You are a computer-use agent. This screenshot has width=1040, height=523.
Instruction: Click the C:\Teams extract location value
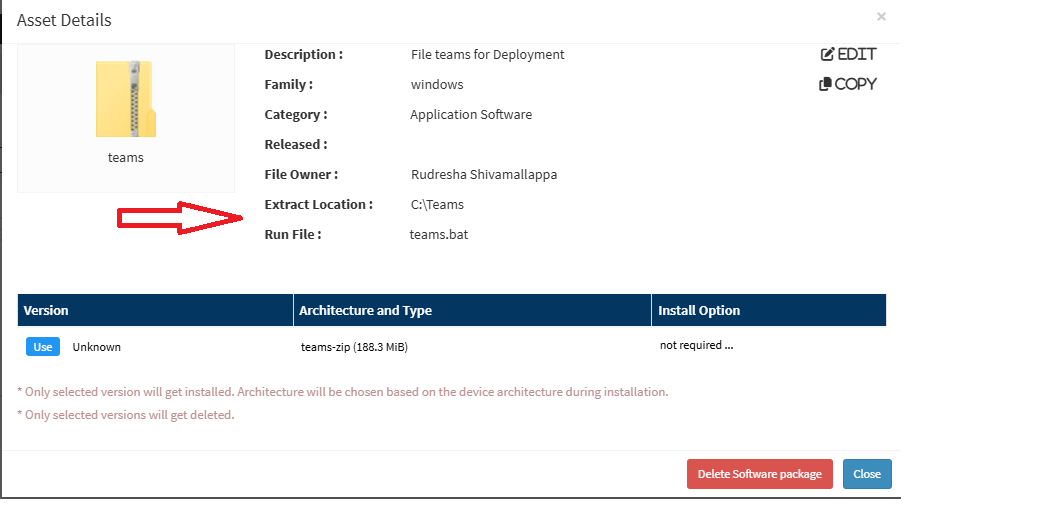pyautogui.click(x=437, y=205)
